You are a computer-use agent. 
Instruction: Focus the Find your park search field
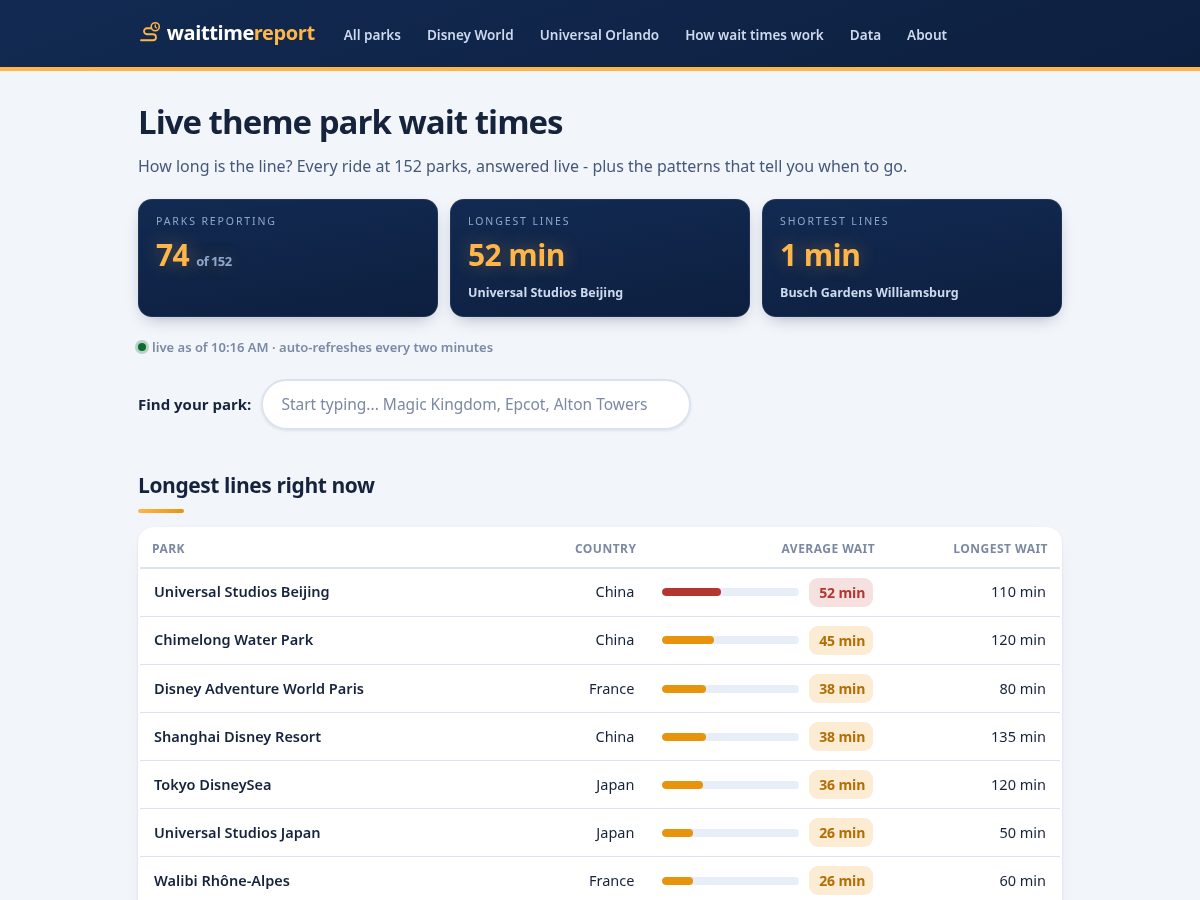point(476,404)
